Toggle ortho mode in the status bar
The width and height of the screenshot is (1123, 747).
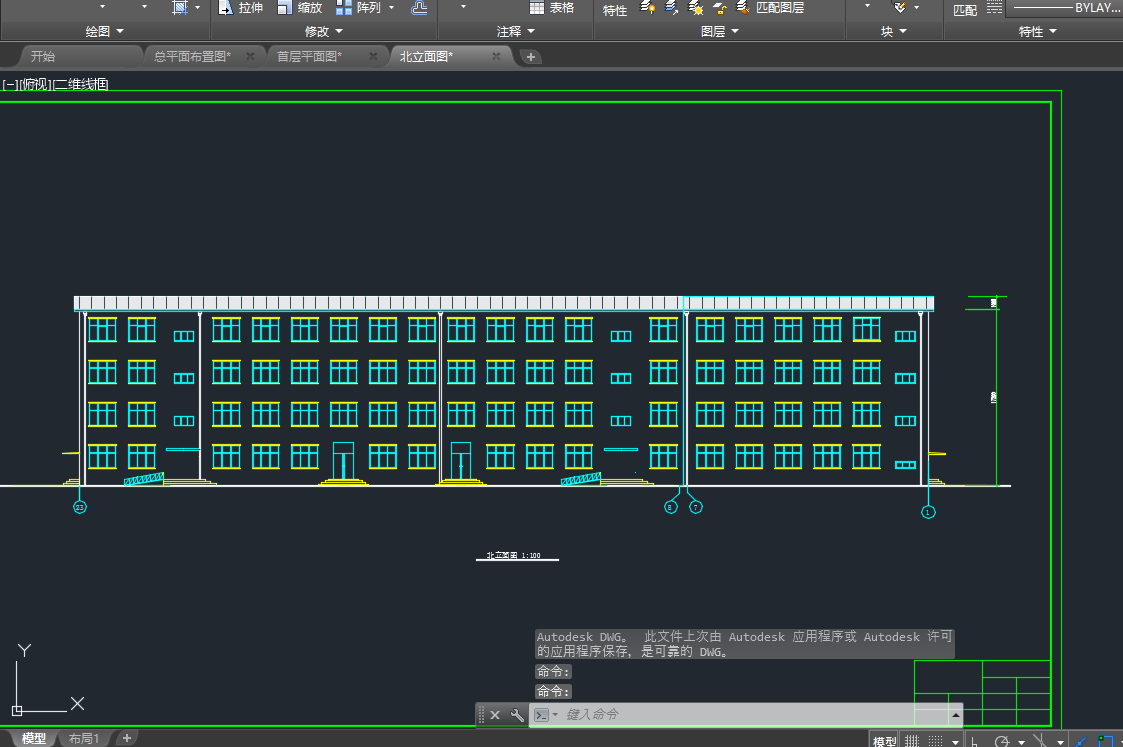pos(975,741)
